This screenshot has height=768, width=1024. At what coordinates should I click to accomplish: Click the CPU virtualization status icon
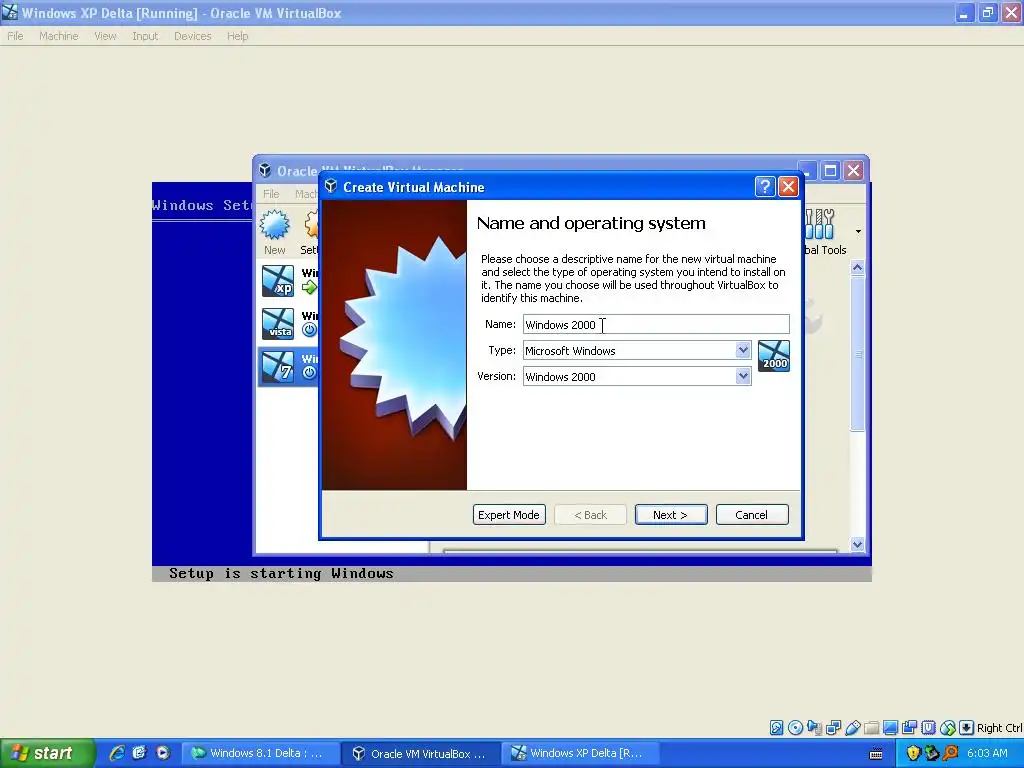point(928,728)
